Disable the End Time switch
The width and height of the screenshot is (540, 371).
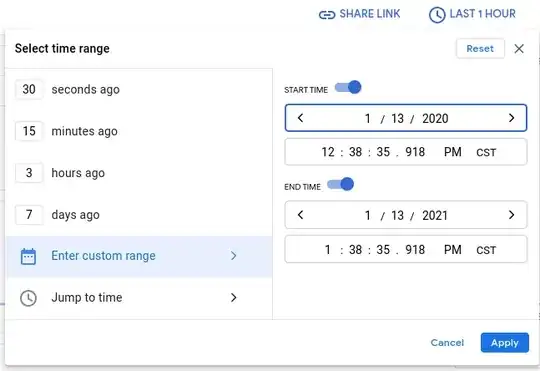pos(341,184)
